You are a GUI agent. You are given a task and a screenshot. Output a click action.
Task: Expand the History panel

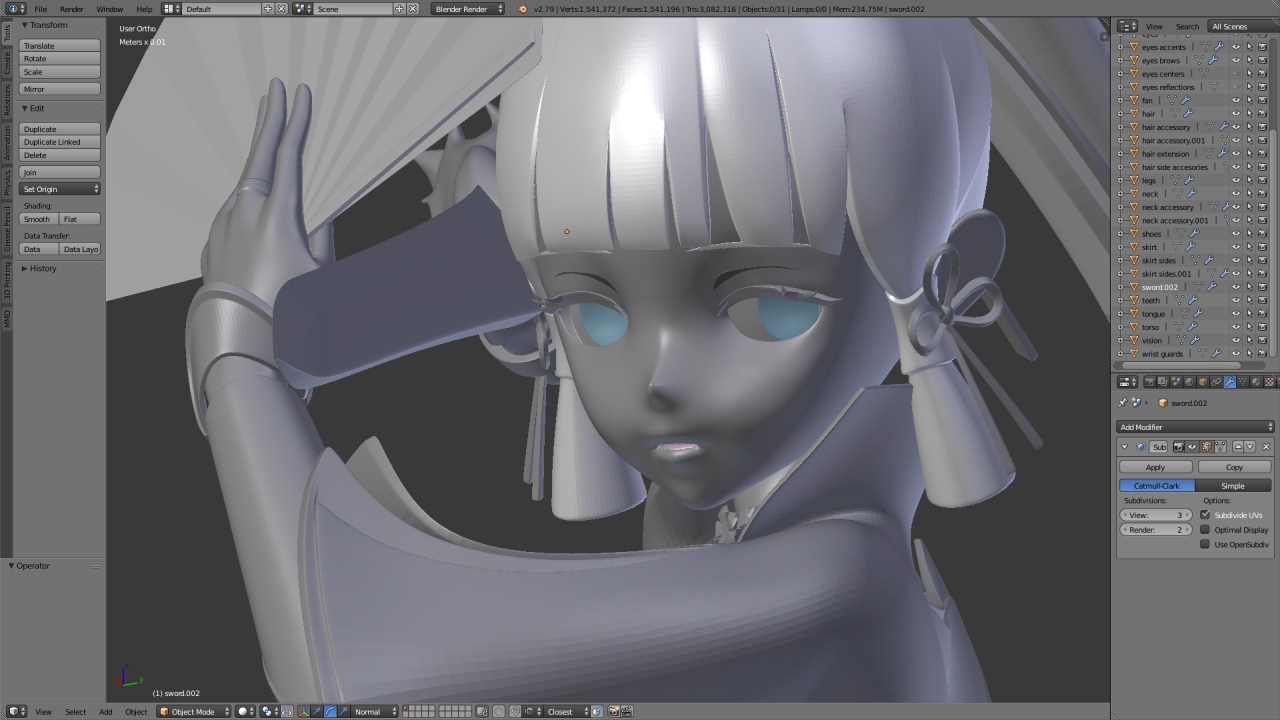24,268
